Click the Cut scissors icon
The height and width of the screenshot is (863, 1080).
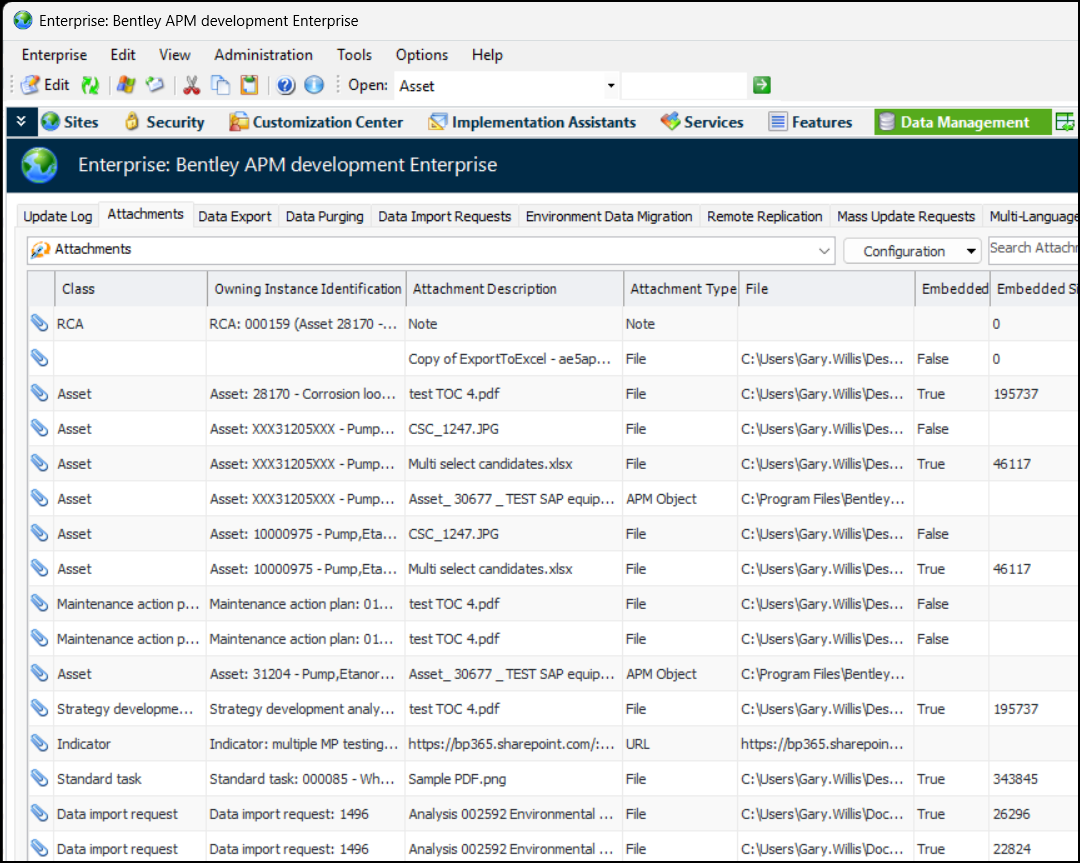click(191, 86)
